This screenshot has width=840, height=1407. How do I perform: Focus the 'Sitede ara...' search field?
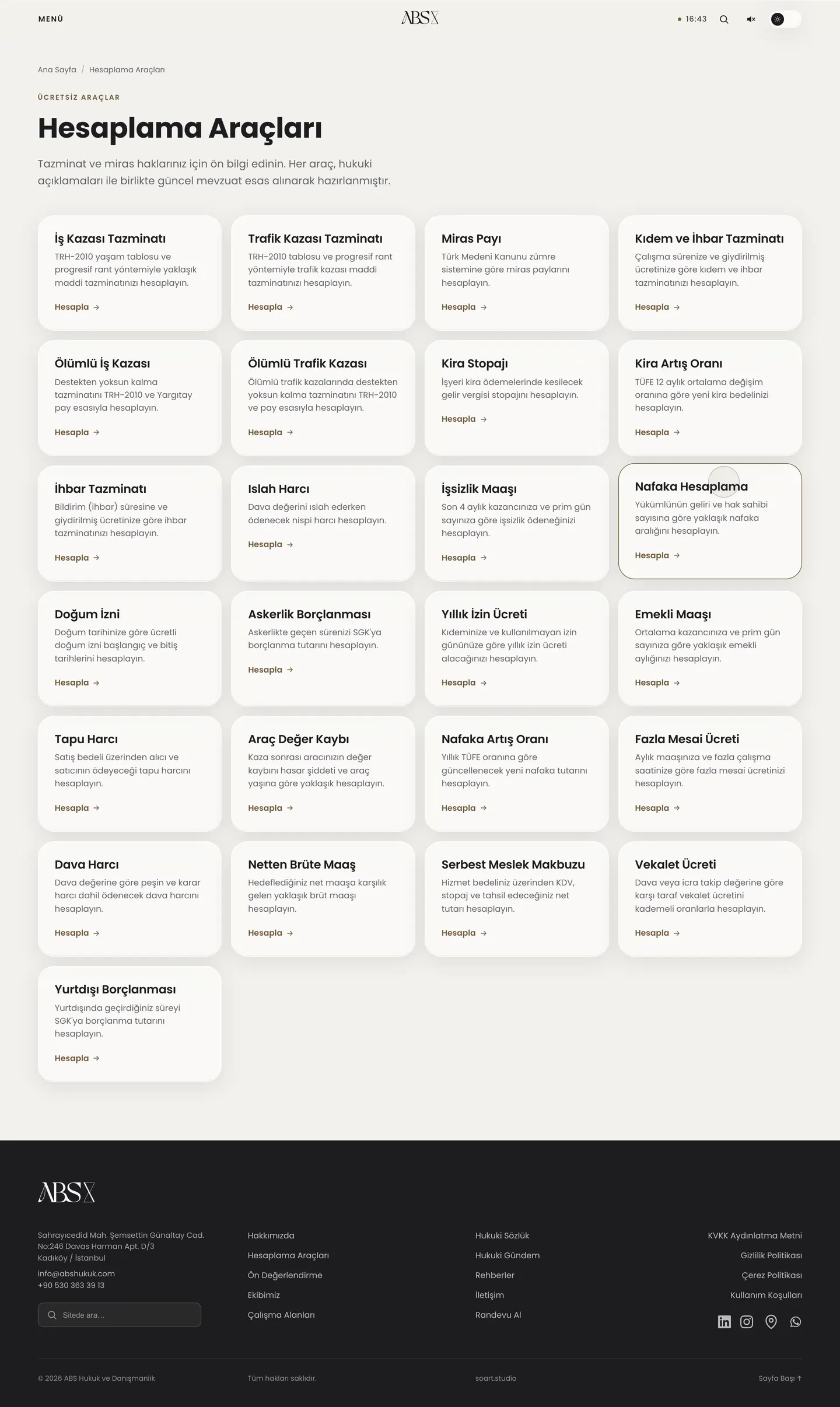coord(120,1315)
